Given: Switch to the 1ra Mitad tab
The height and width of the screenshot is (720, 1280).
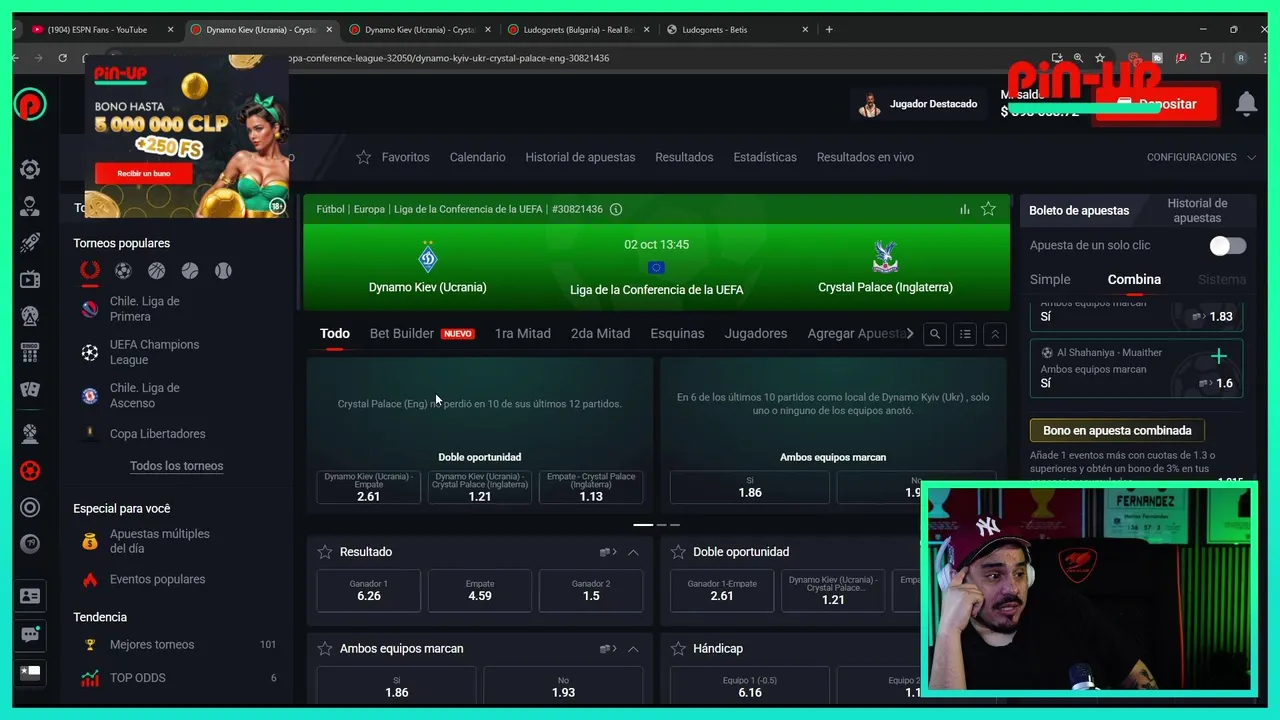Looking at the screenshot, I should pyautogui.click(x=522, y=333).
